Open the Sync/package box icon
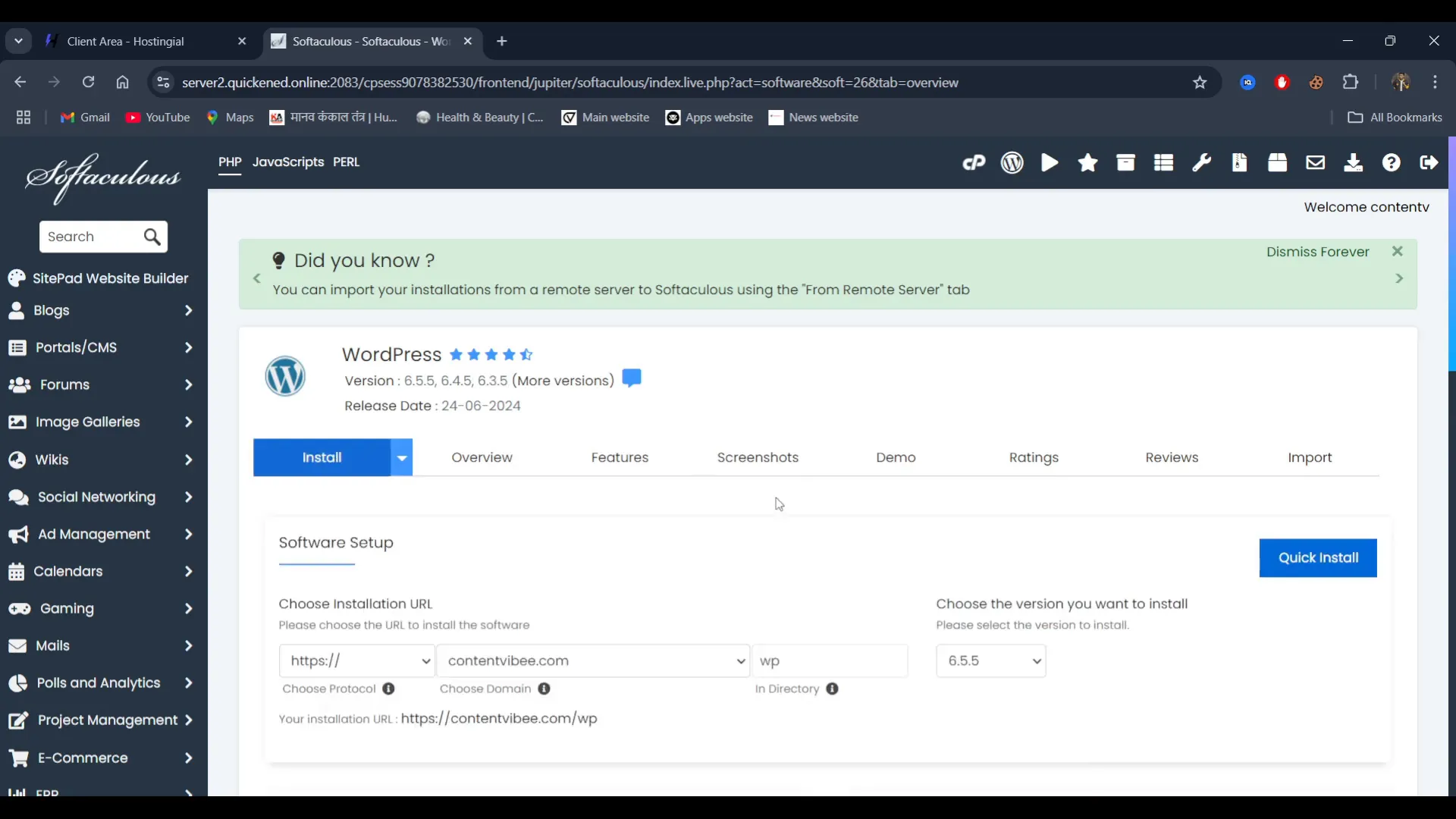The width and height of the screenshot is (1456, 819). point(1277,163)
